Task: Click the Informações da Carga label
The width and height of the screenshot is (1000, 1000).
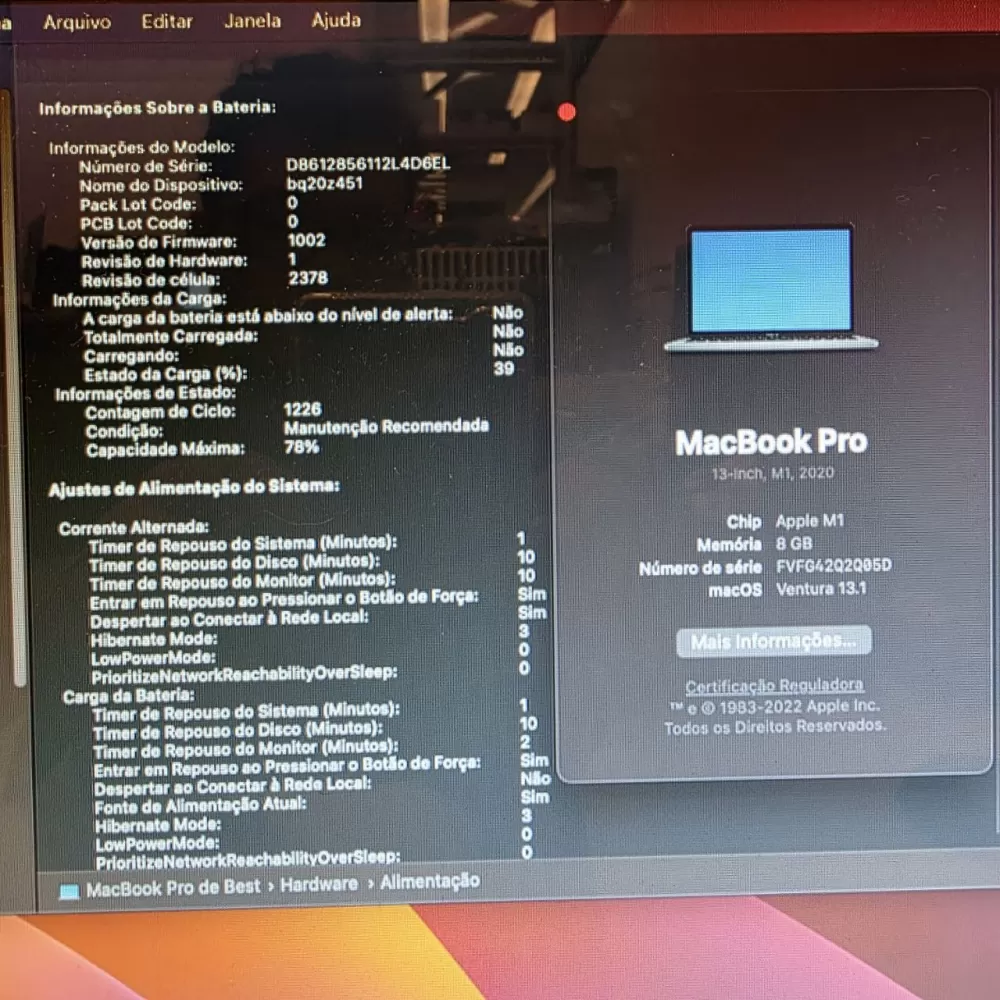Action: (x=140, y=299)
